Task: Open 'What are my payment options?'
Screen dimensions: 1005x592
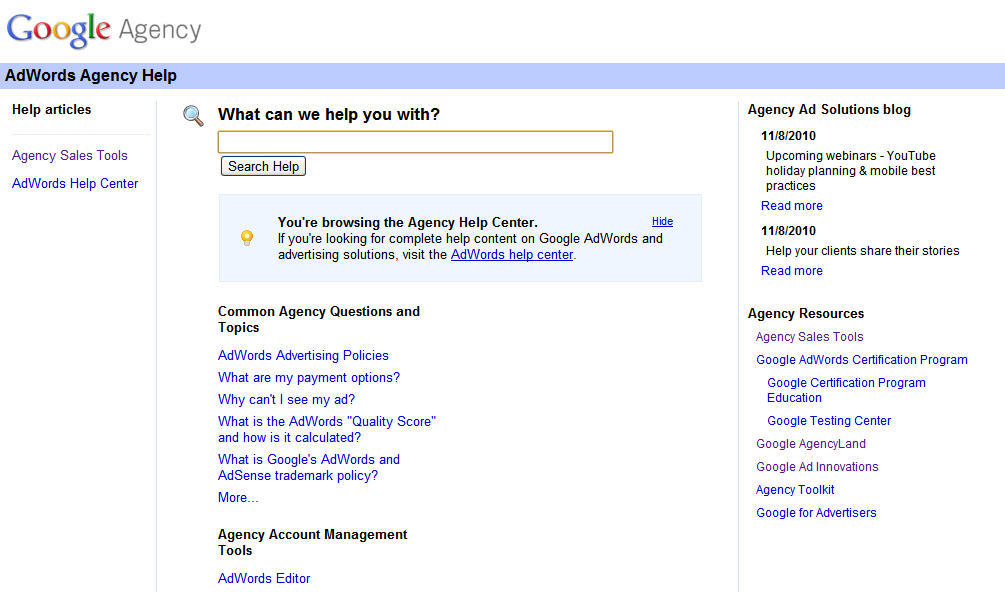Action: pos(309,378)
